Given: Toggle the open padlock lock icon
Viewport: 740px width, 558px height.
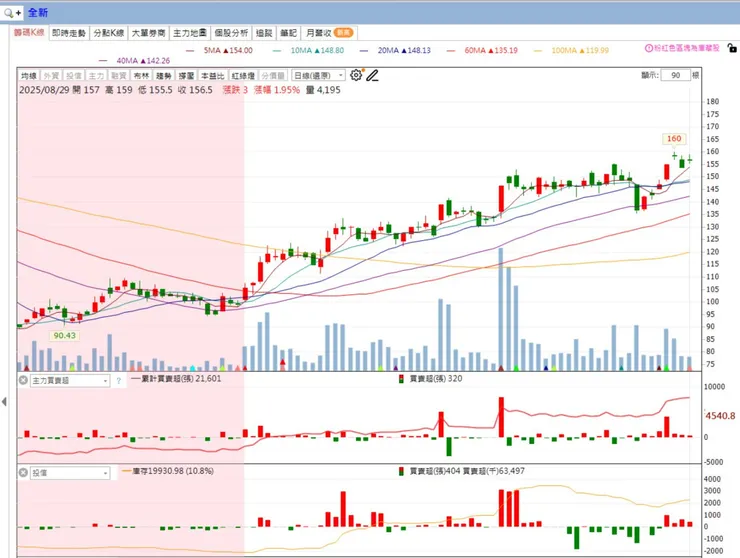Looking at the screenshot, I should (x=732, y=48).
